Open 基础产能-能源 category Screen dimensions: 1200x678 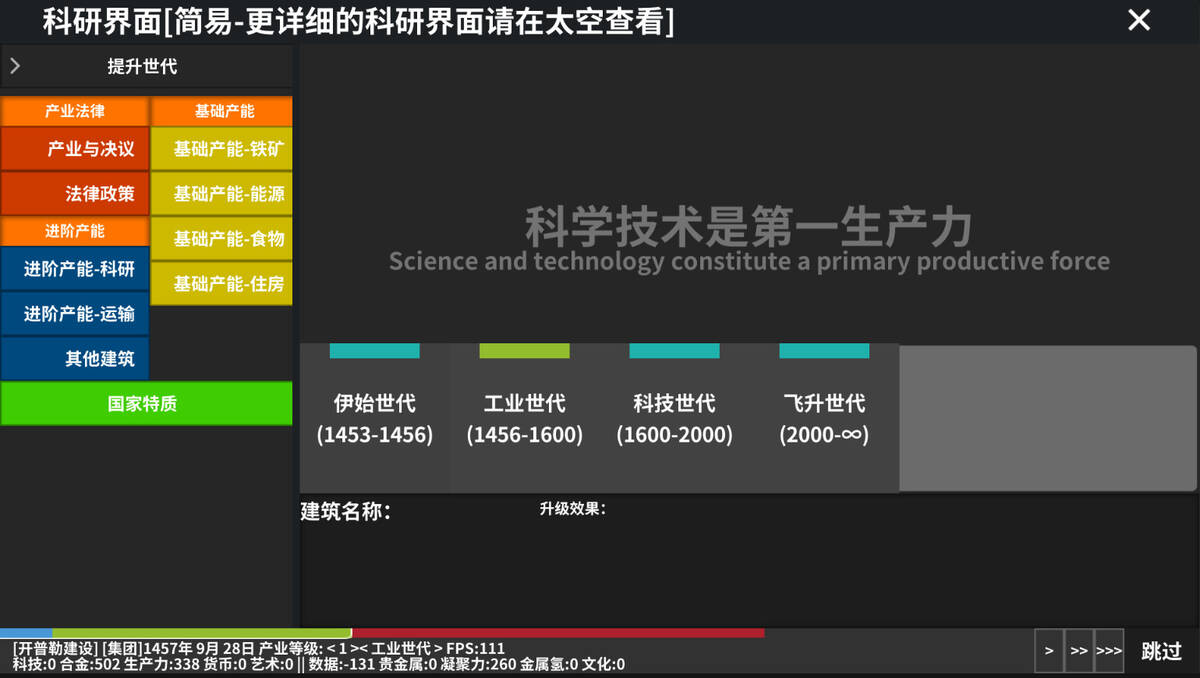tap(222, 194)
